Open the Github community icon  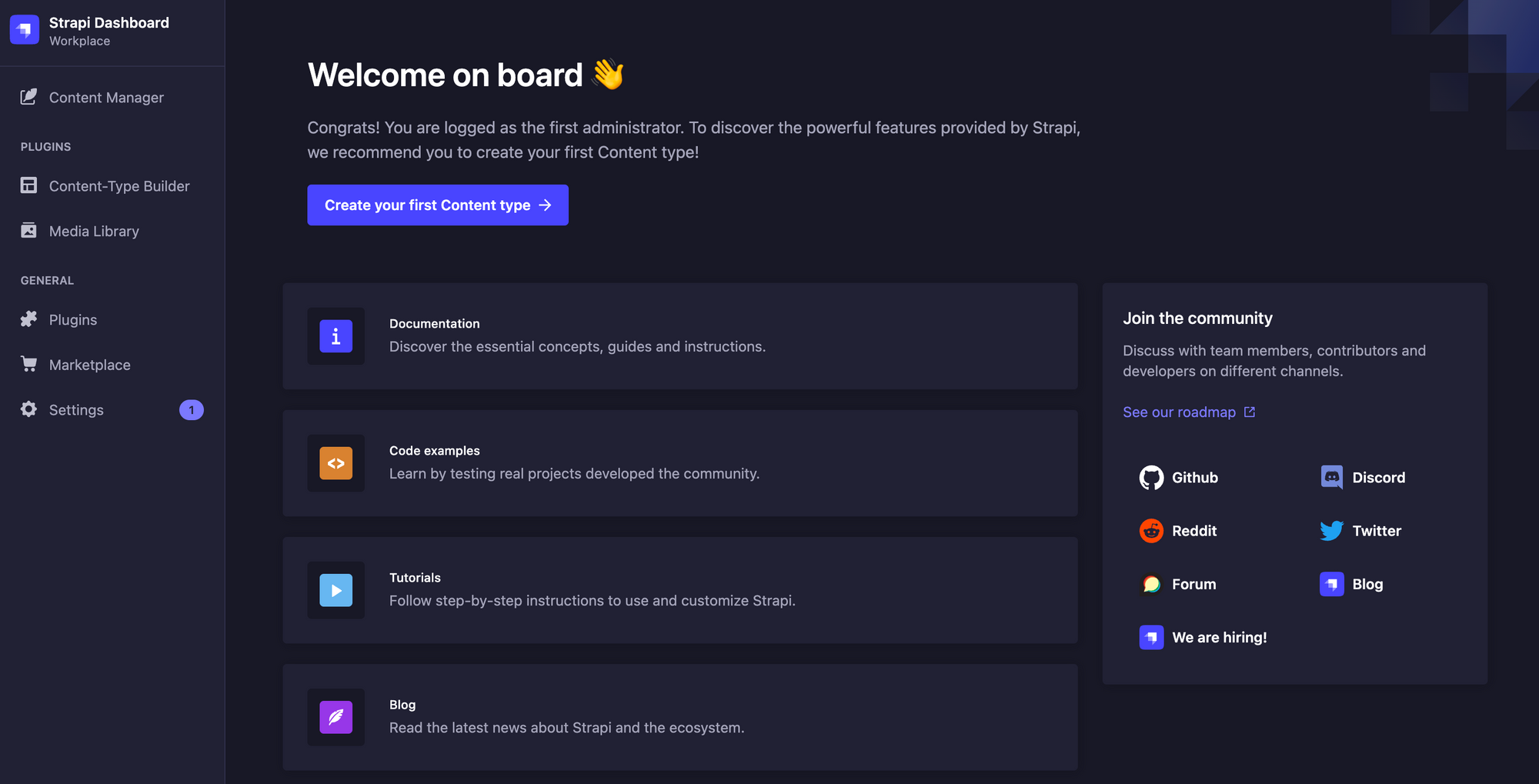[x=1150, y=477]
